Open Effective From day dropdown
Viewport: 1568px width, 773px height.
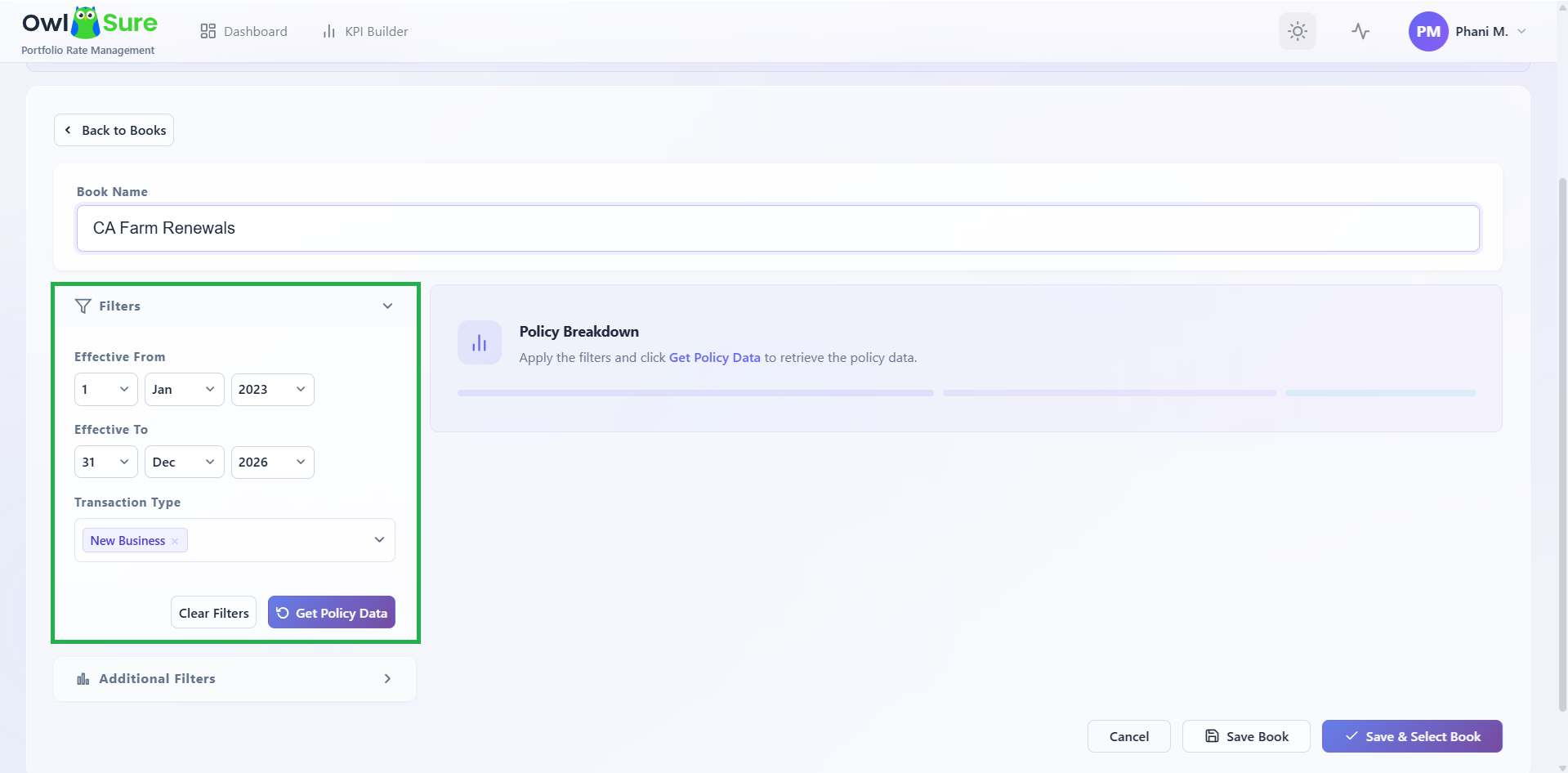pos(106,390)
